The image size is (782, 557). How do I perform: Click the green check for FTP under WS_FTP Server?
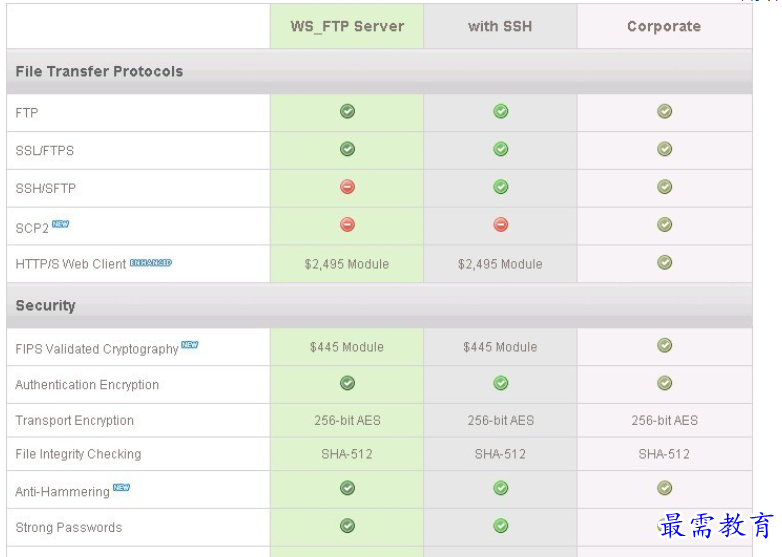tap(347, 111)
